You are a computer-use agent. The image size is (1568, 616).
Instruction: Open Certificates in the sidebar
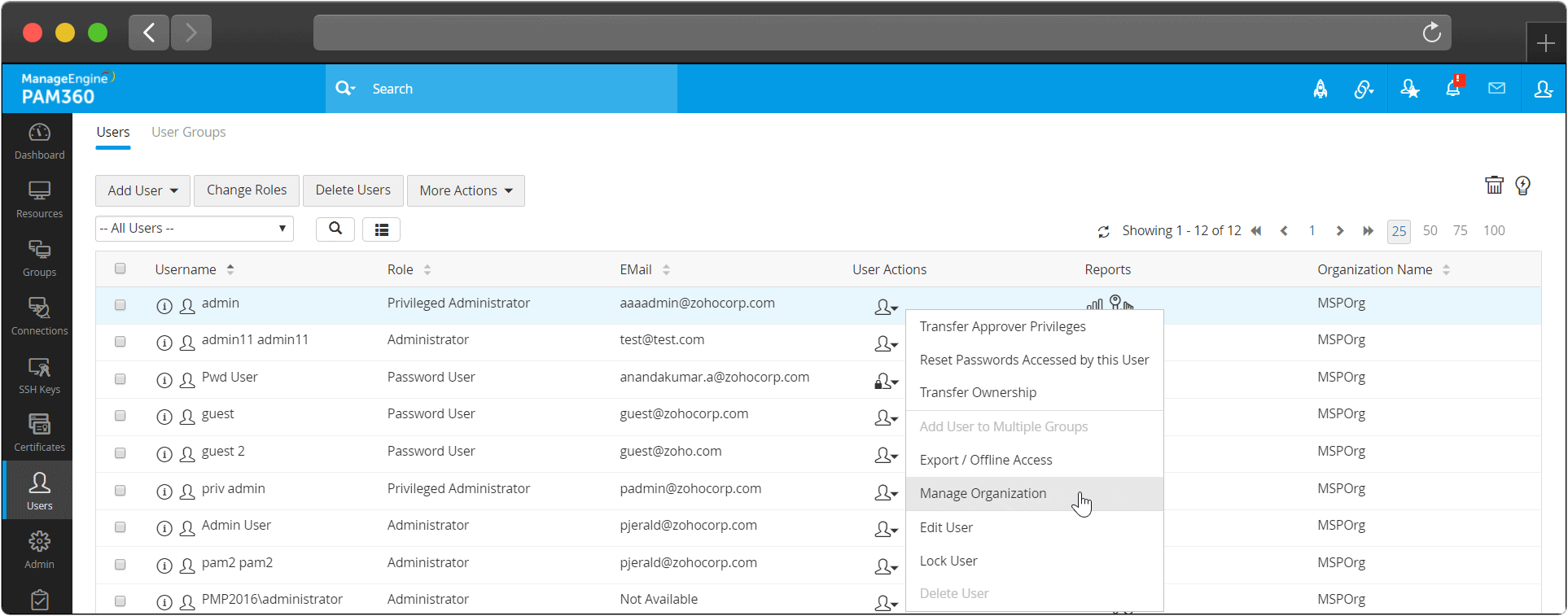click(x=39, y=434)
